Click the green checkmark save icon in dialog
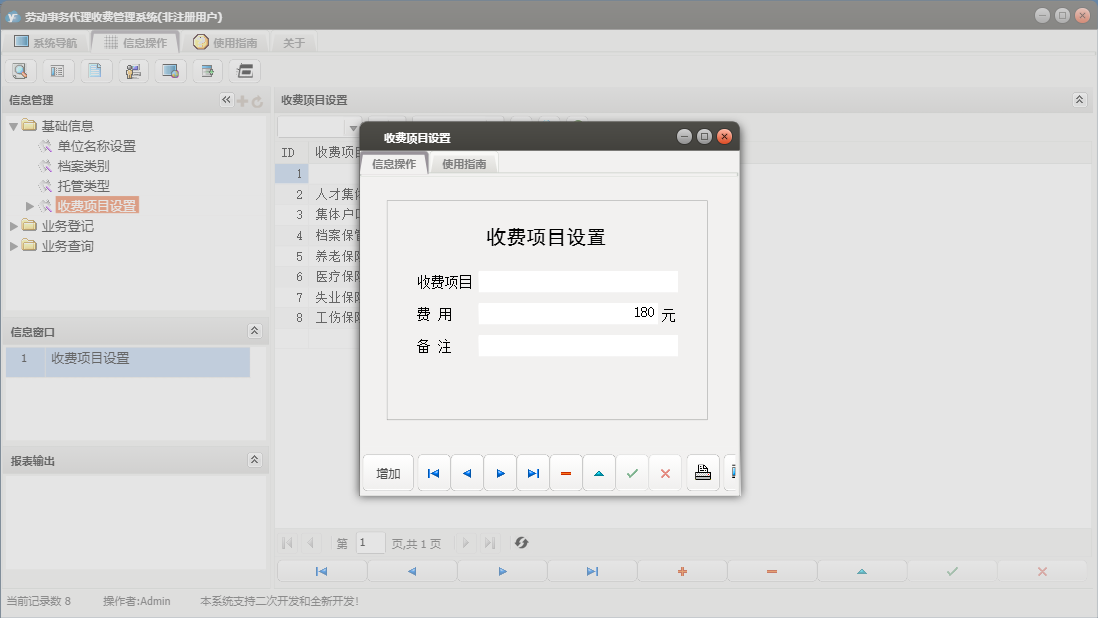 point(632,473)
